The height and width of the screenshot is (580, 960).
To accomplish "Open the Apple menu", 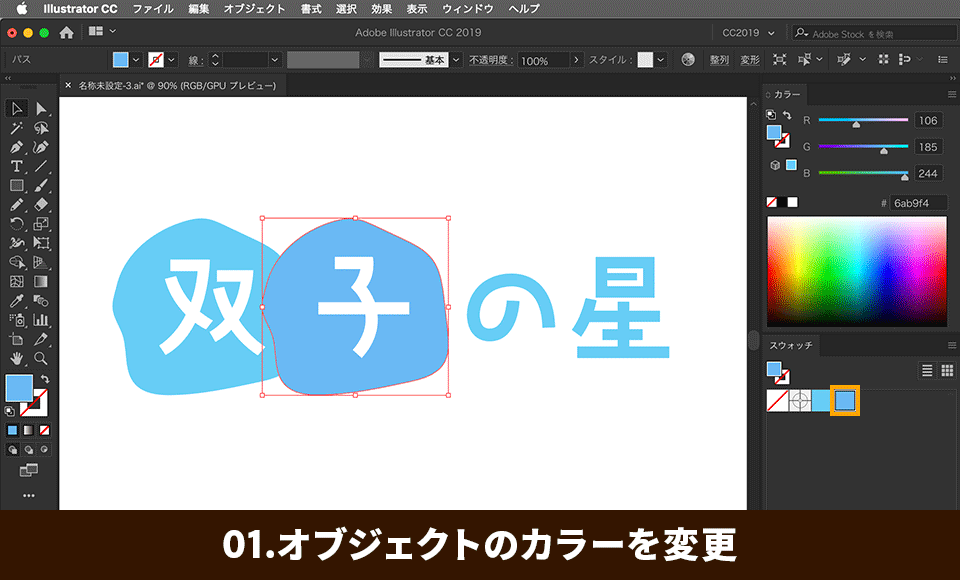I will (x=21, y=9).
